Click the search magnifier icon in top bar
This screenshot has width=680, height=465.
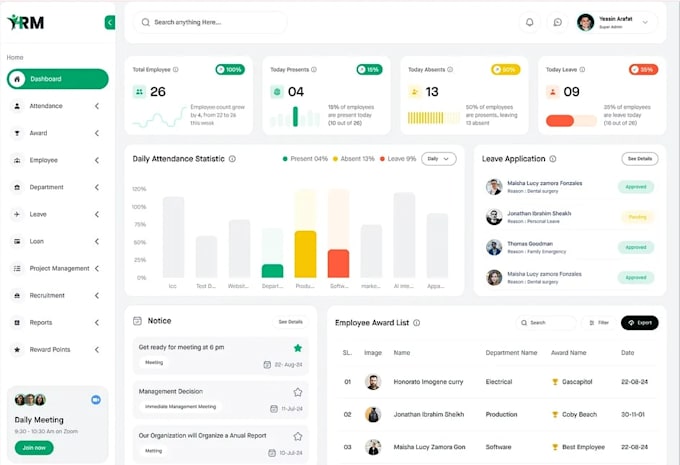(146, 22)
